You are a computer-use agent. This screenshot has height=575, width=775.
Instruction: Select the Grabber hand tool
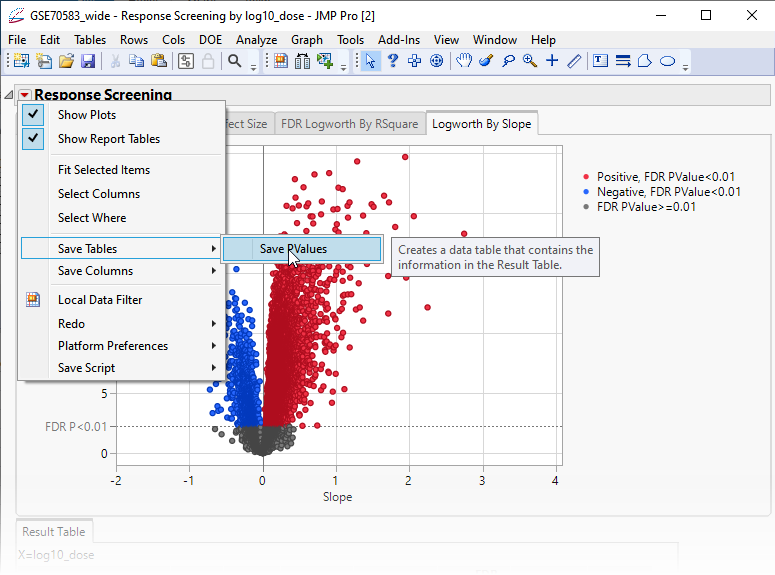click(x=464, y=61)
